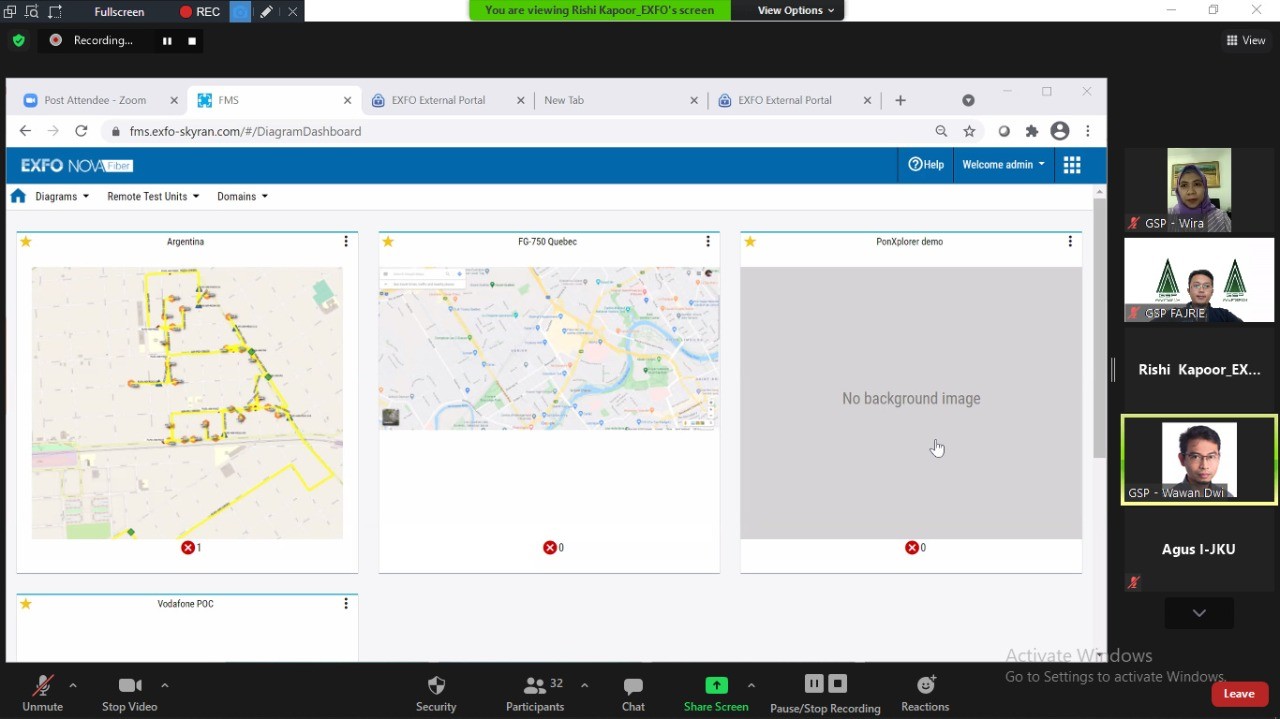
Task: Click the zoom magnifier icon in address bar
Action: click(x=941, y=131)
